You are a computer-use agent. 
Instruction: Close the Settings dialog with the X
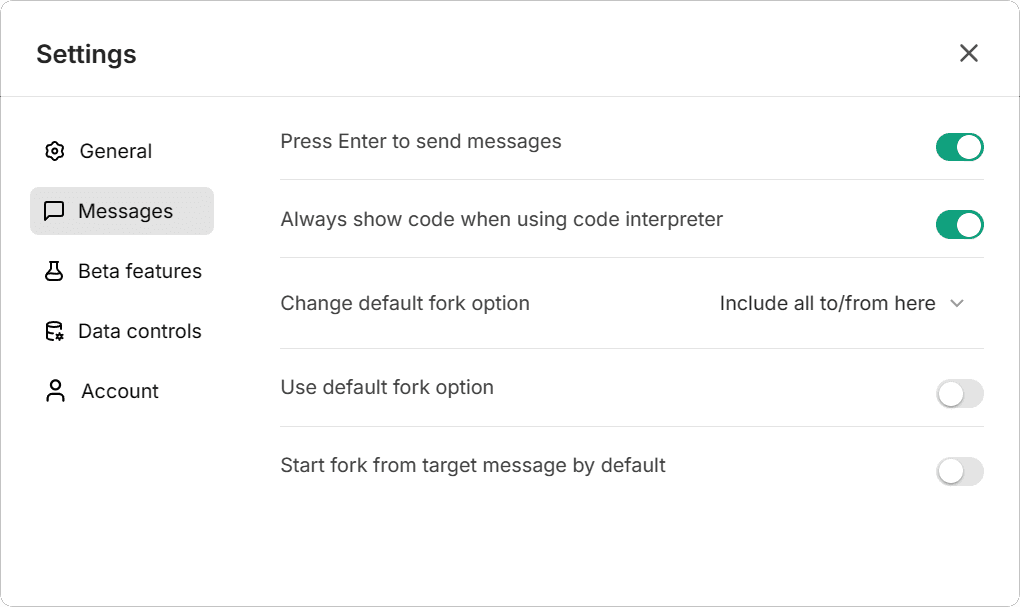968,54
